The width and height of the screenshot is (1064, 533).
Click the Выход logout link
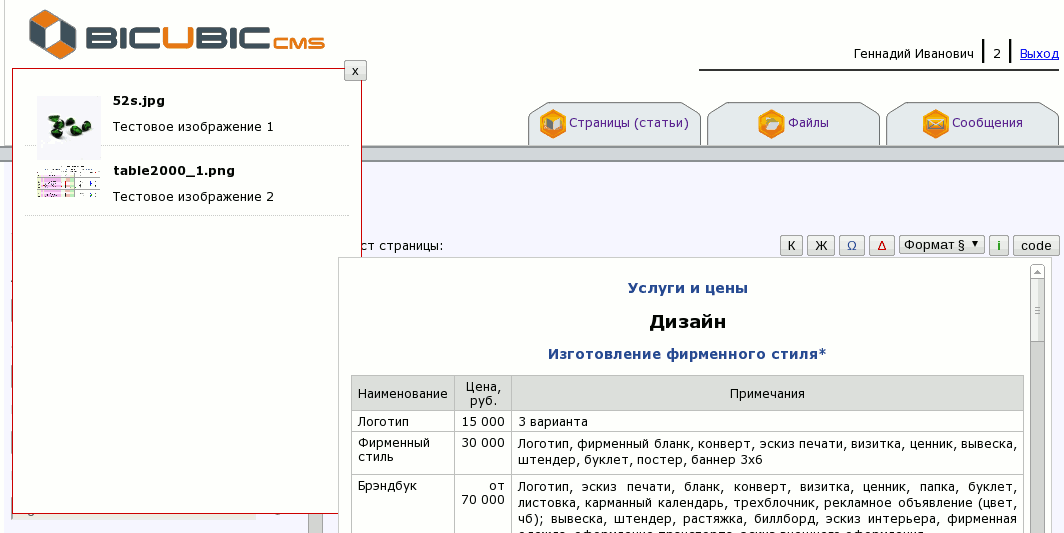pos(1039,54)
